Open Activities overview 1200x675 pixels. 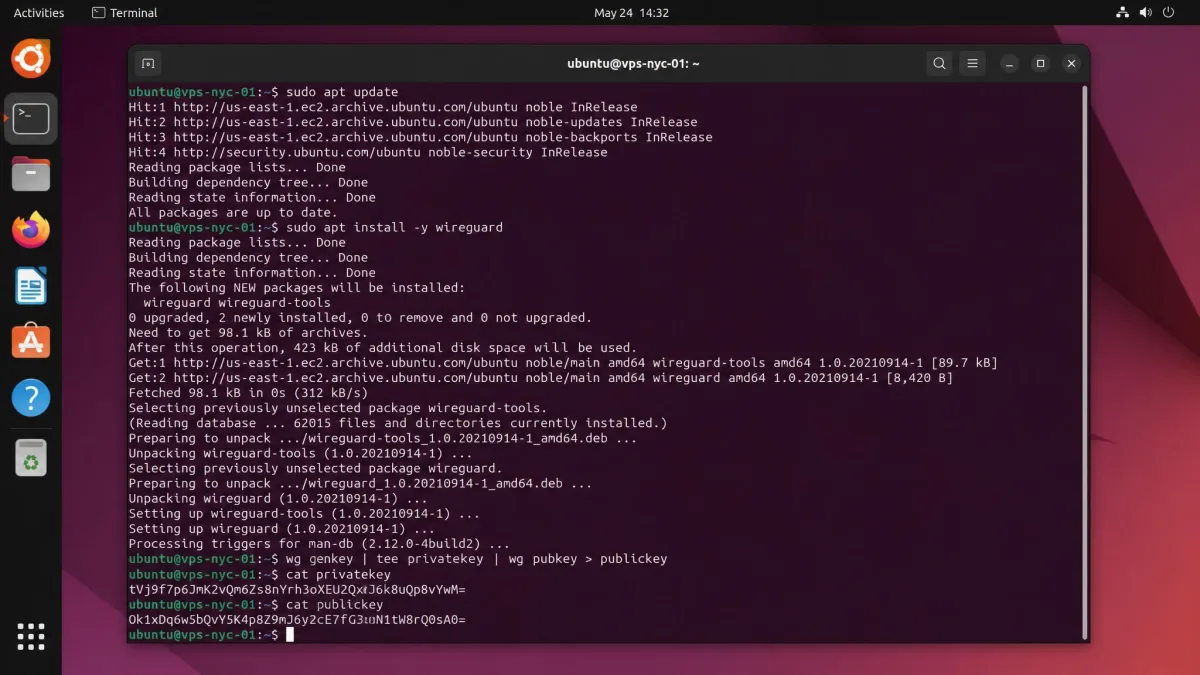point(39,13)
